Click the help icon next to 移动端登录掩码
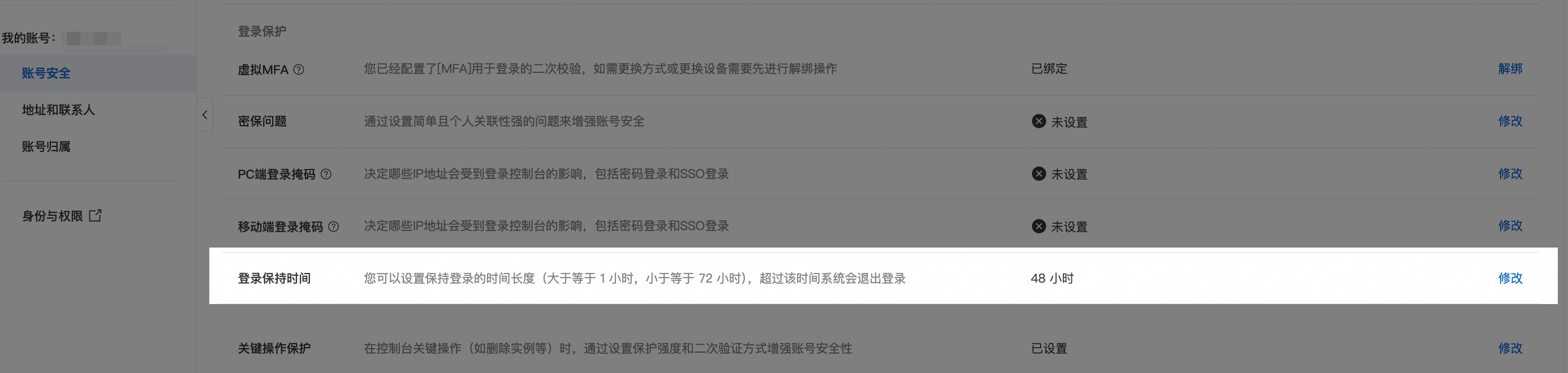 coord(334,227)
